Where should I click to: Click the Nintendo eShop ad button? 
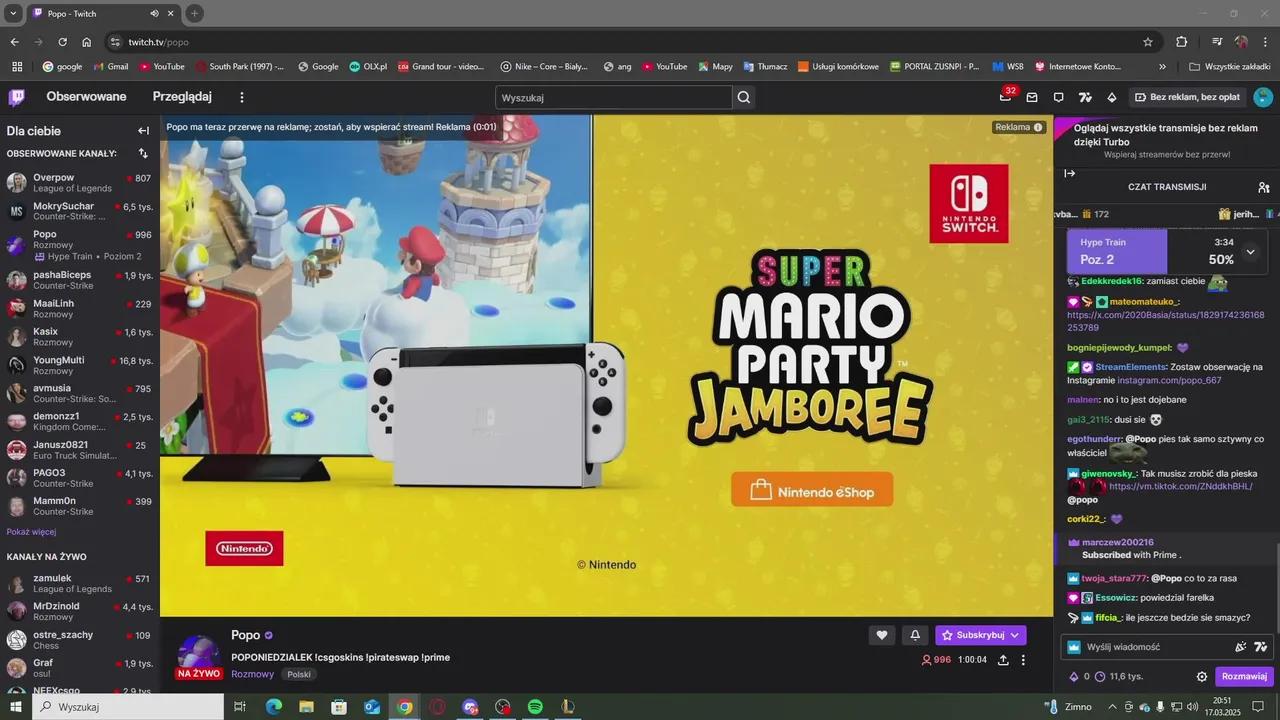(x=812, y=490)
